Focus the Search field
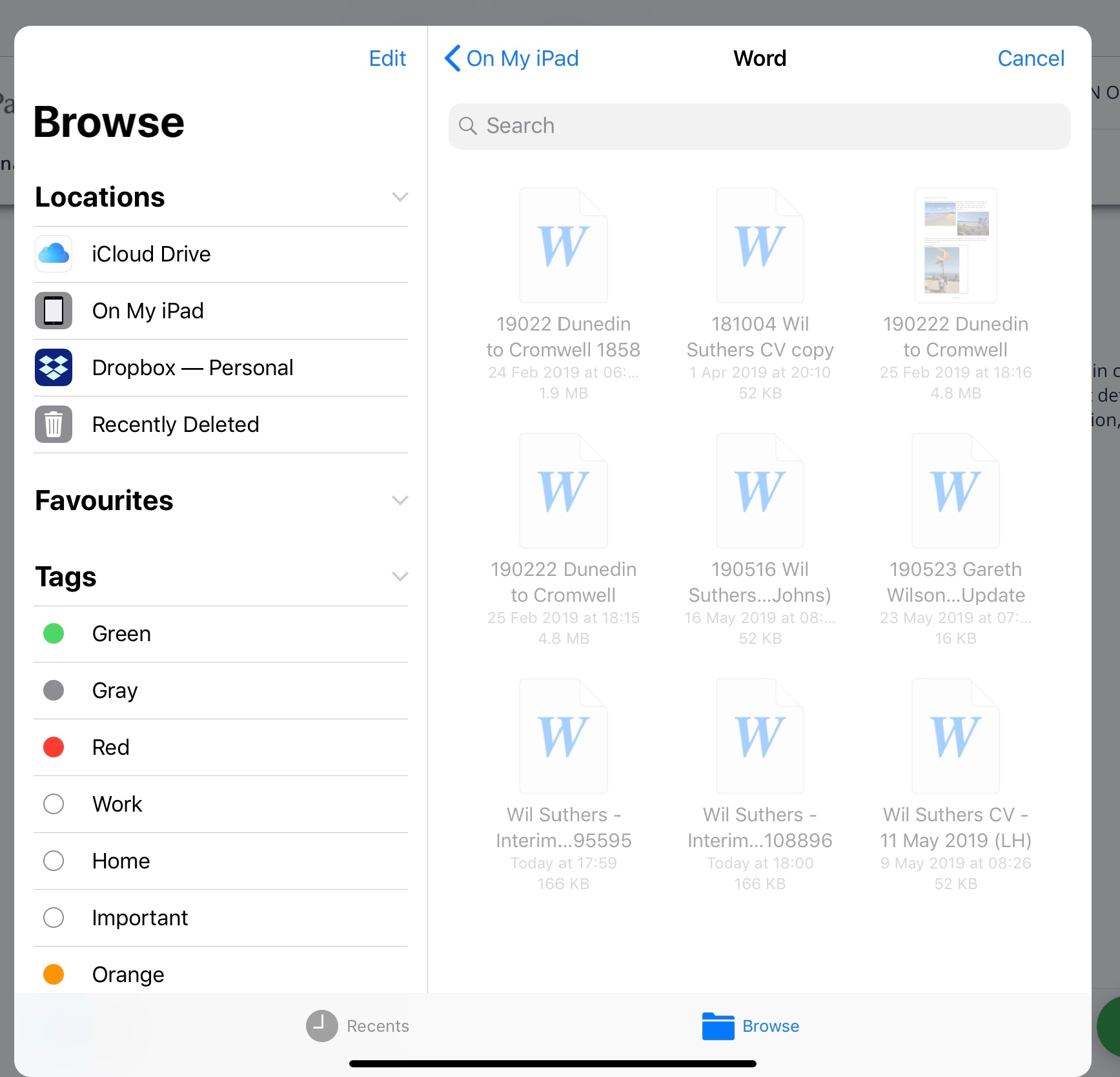The image size is (1120, 1077). [760, 126]
